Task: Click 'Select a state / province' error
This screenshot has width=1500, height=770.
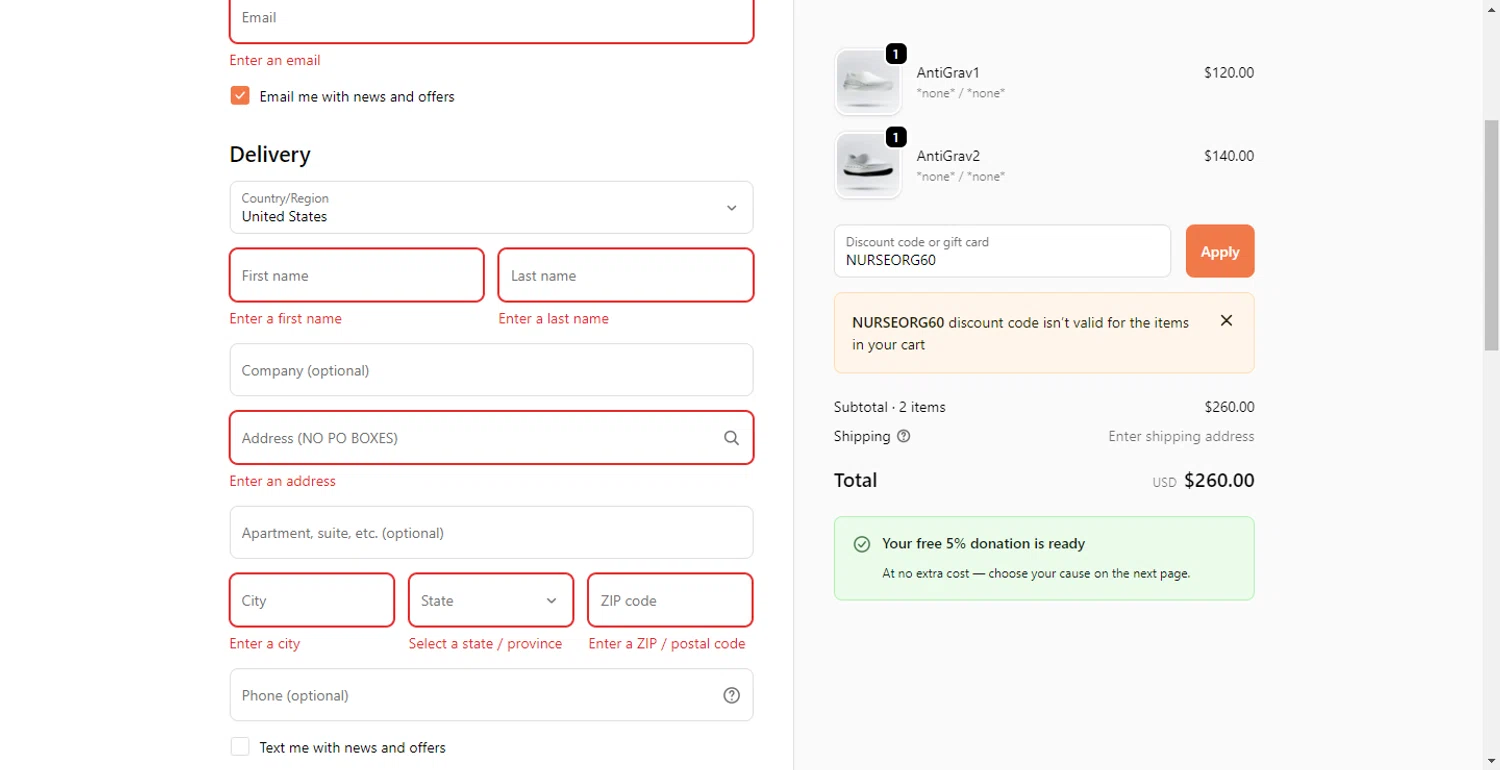Action: (x=485, y=643)
